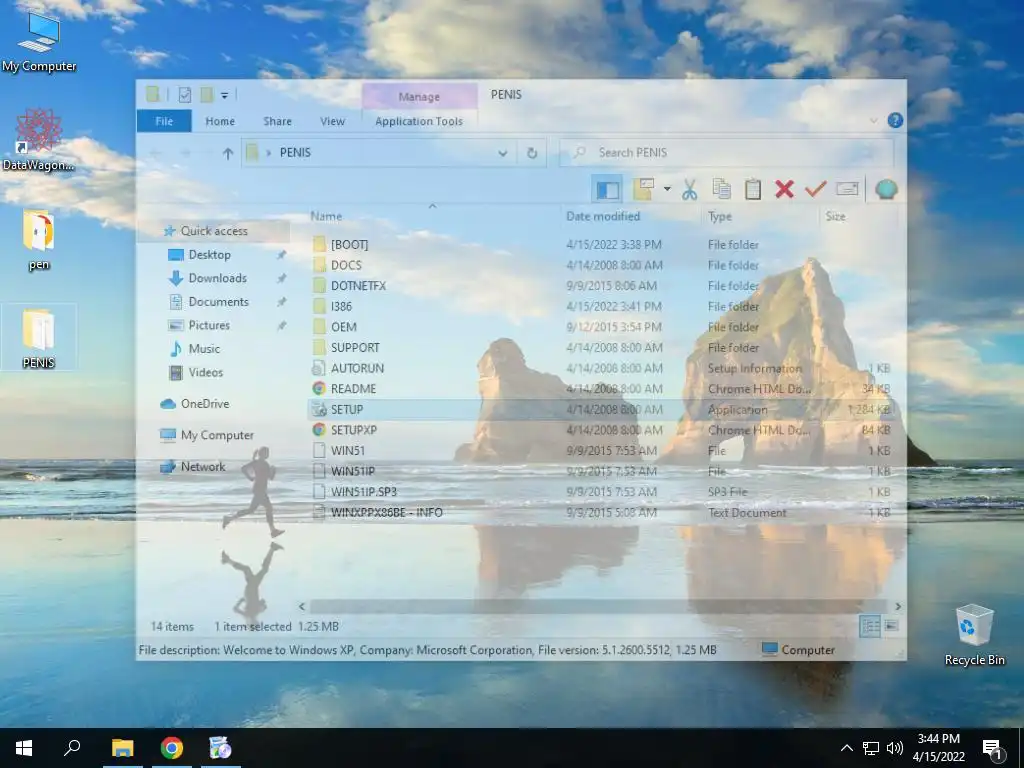Select Network in the navigation pane
The height and width of the screenshot is (768, 1024).
pos(203,466)
